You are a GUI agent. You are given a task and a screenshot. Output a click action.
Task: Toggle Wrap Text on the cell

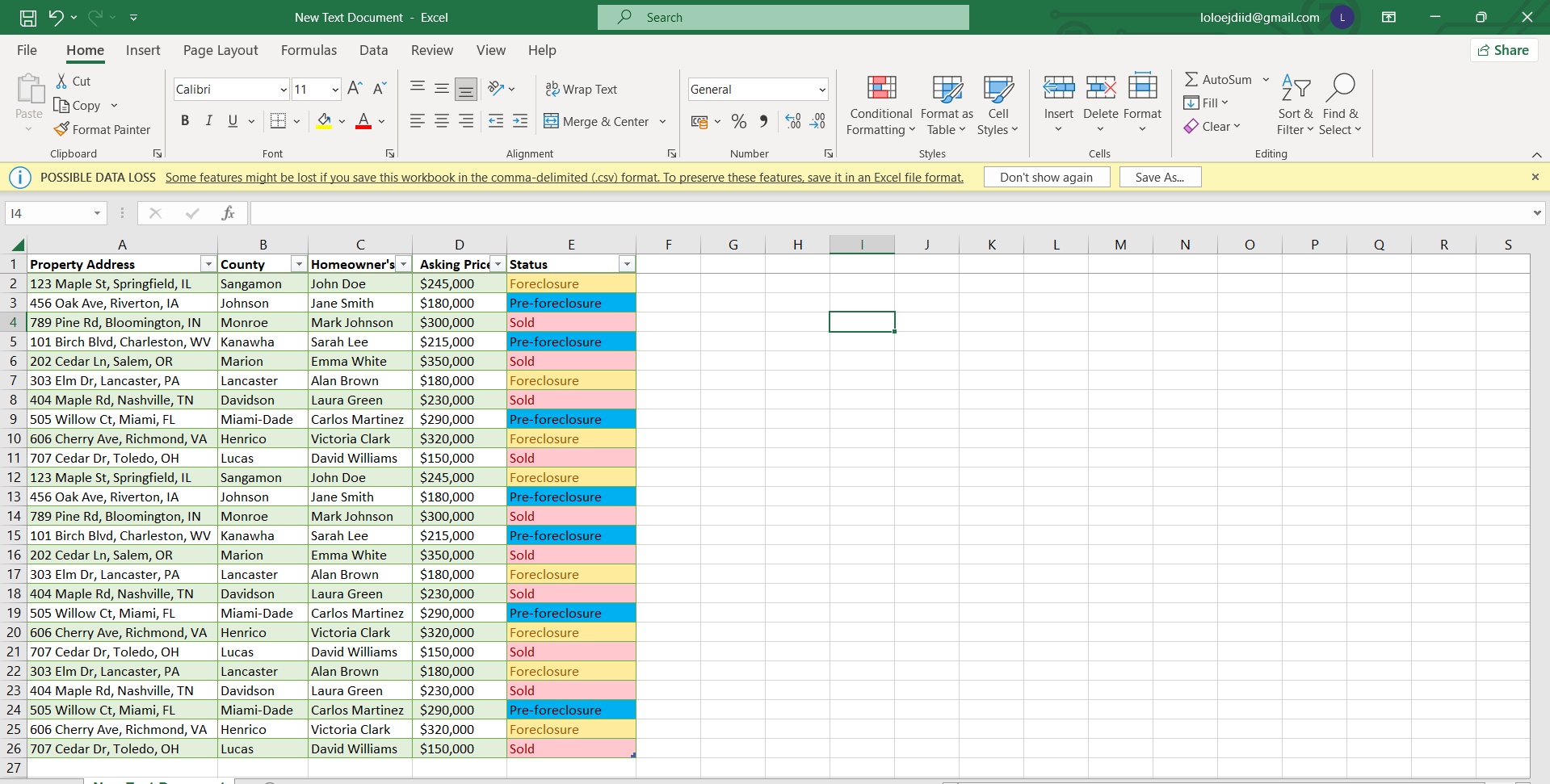click(582, 89)
